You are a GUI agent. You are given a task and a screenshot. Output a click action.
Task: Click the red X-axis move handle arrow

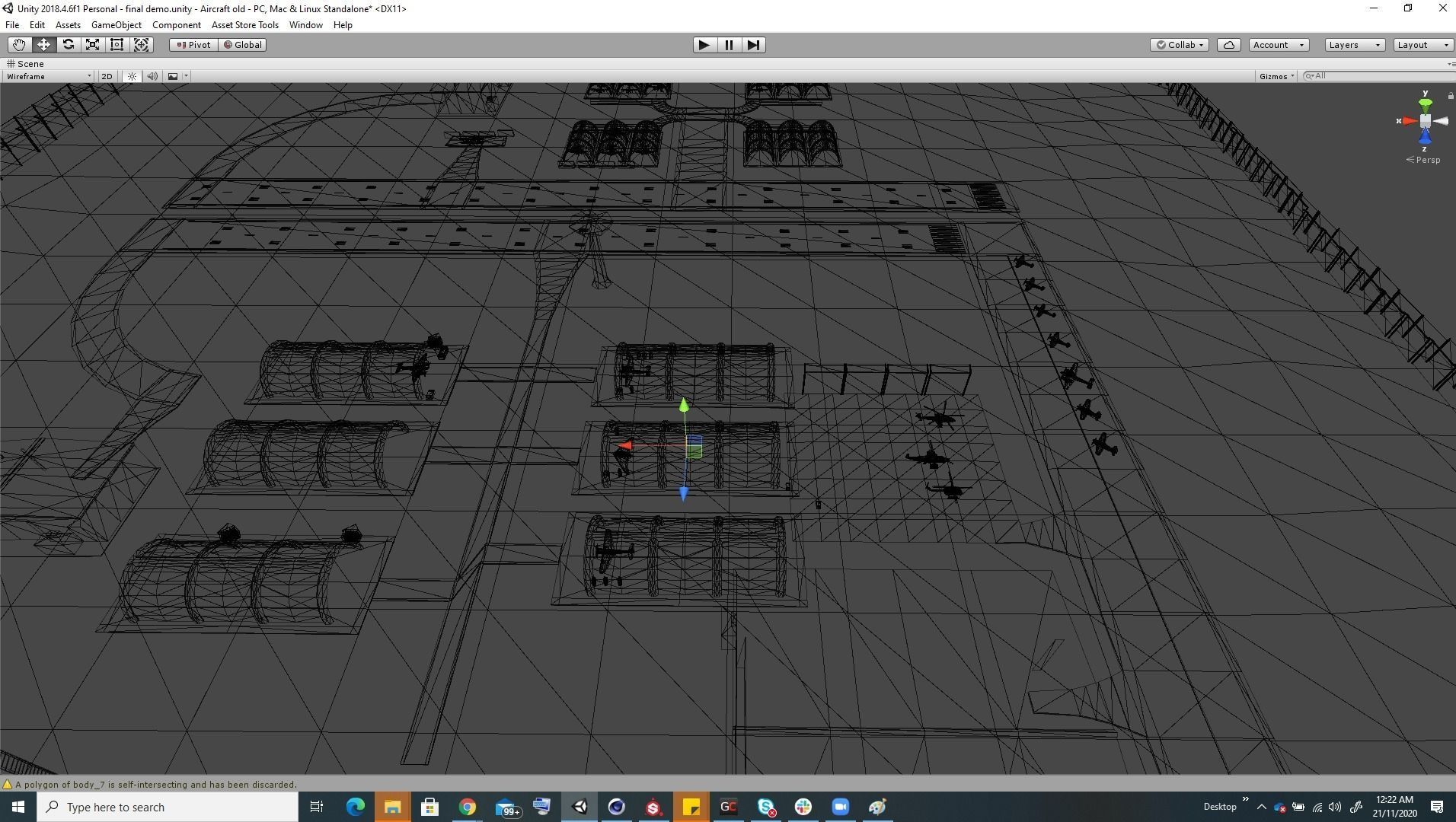(x=625, y=445)
